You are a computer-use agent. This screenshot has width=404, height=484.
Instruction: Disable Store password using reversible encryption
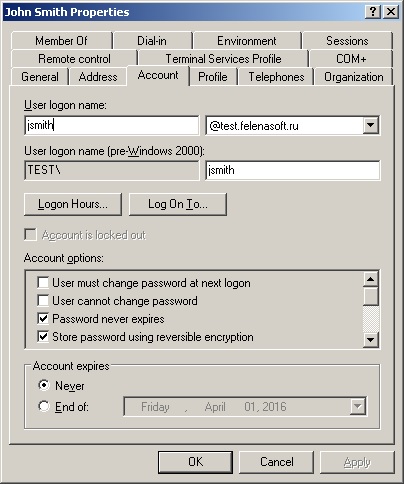tap(43, 337)
